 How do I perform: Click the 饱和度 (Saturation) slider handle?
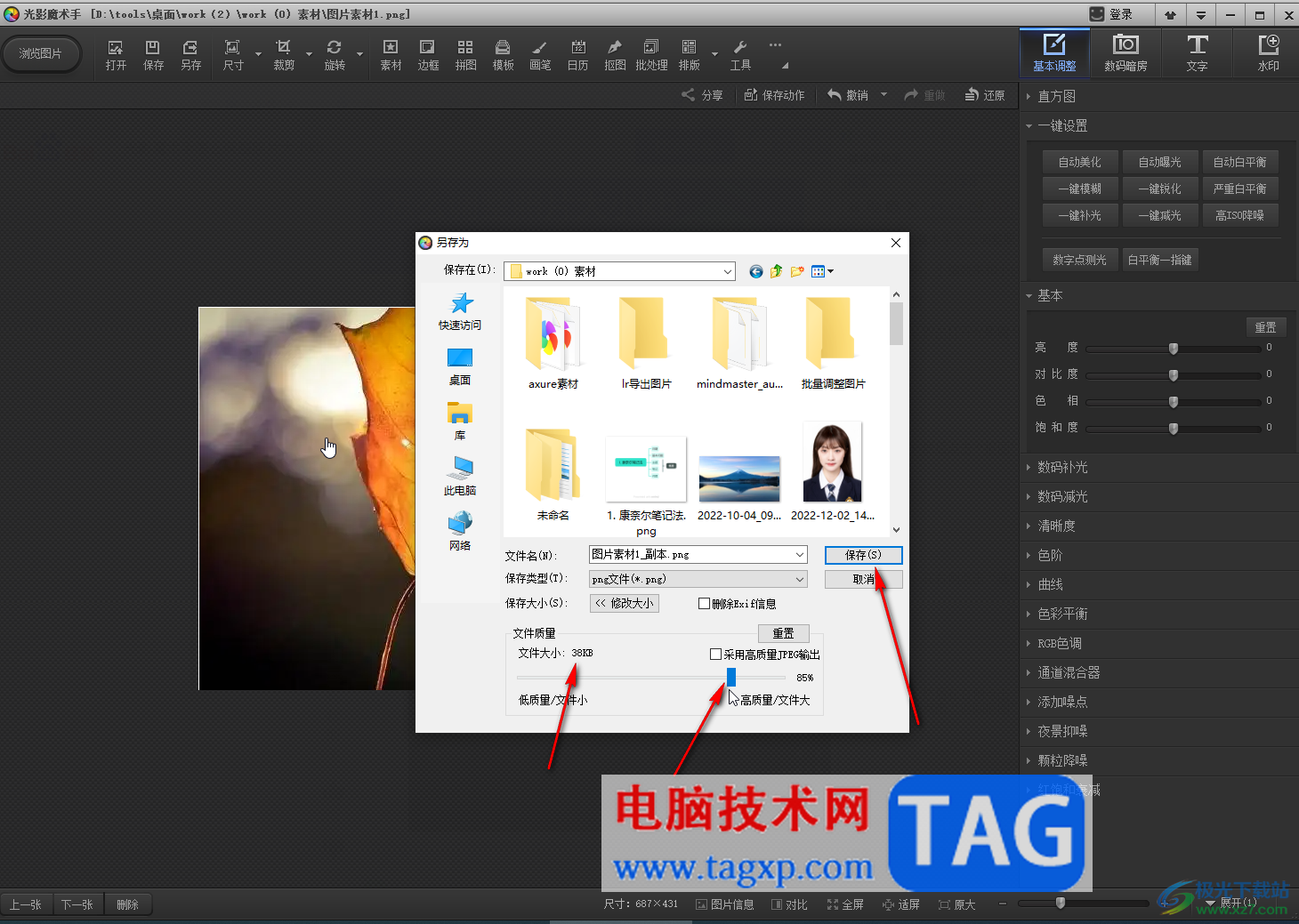click(x=1174, y=429)
